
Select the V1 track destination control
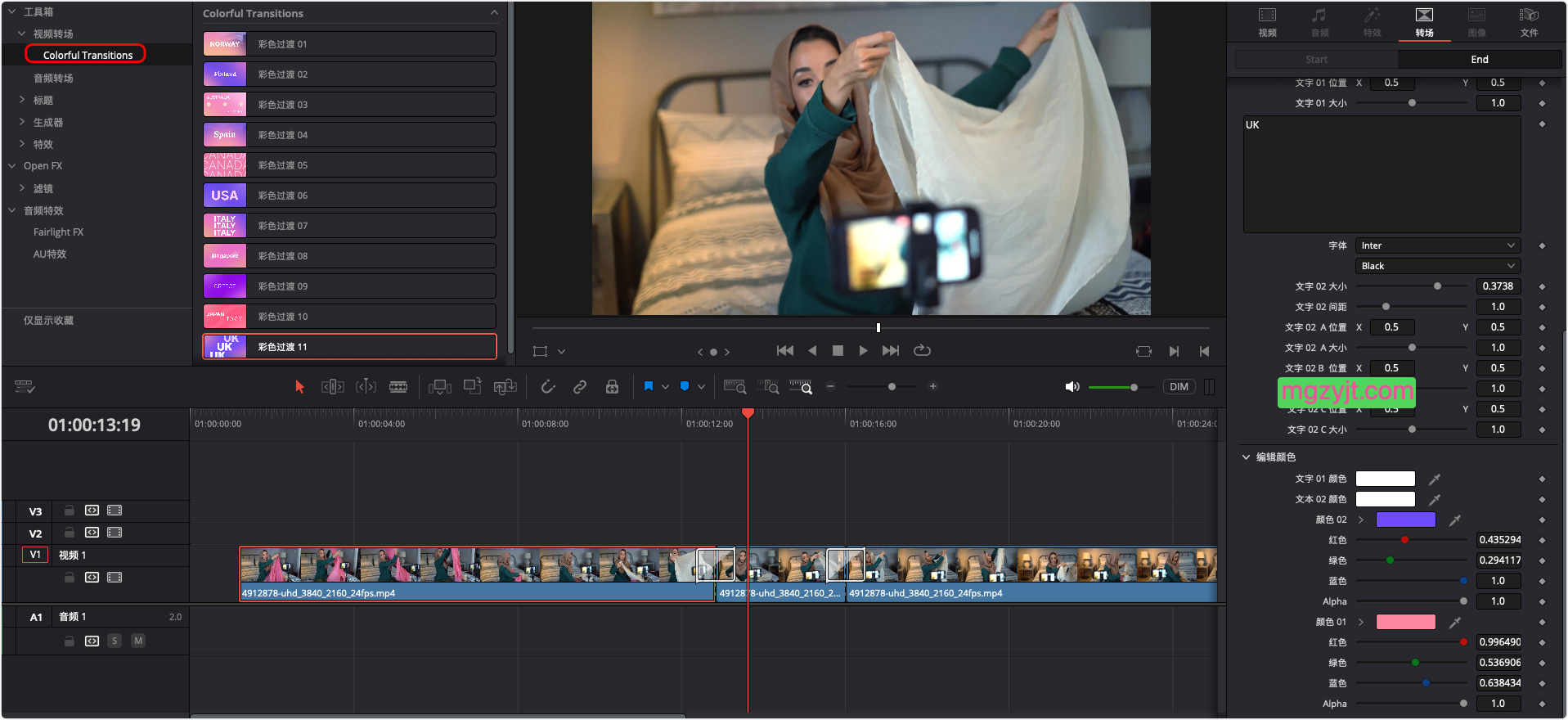coord(35,555)
